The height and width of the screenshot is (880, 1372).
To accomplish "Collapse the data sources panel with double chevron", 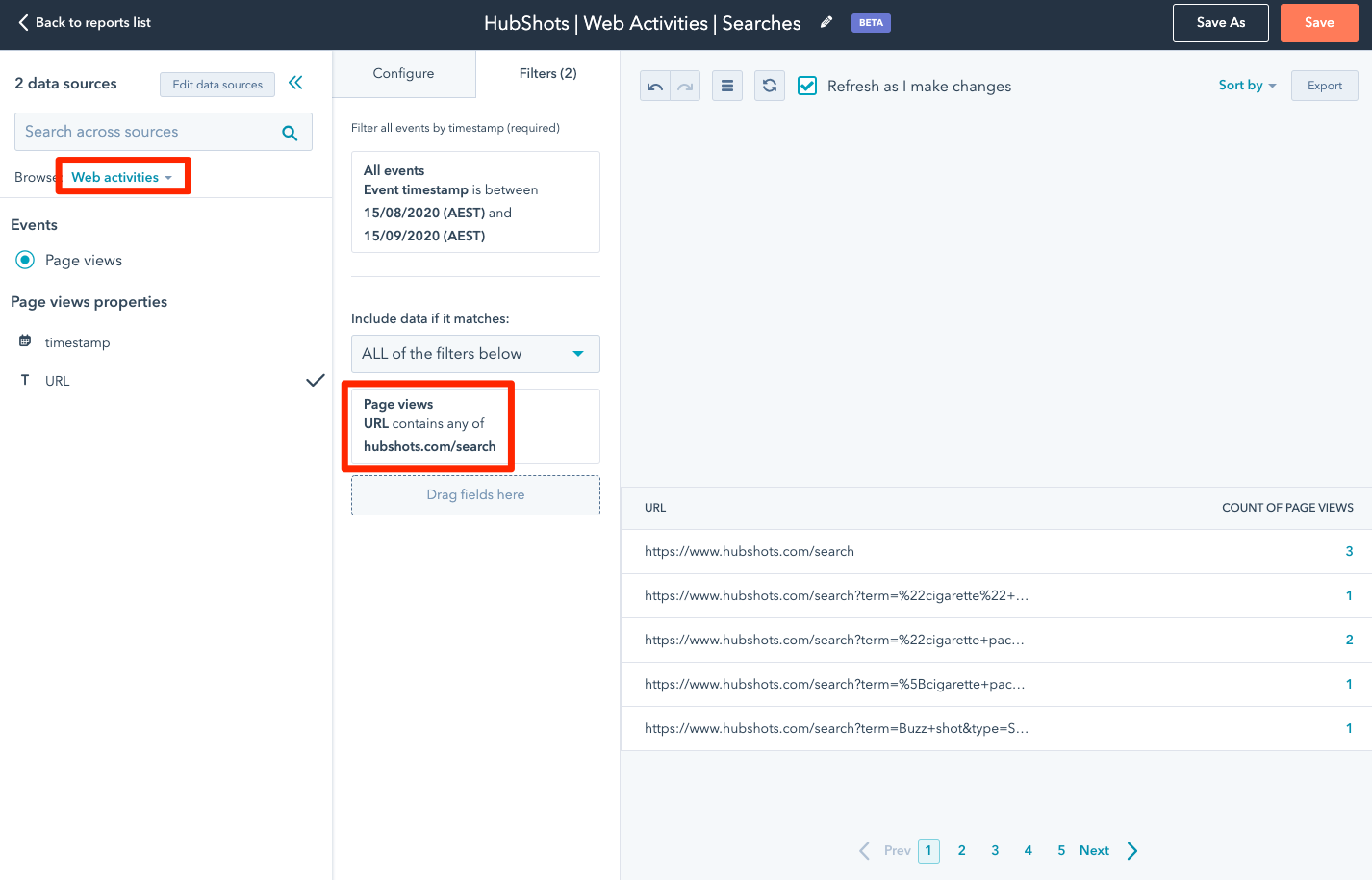I will [295, 83].
